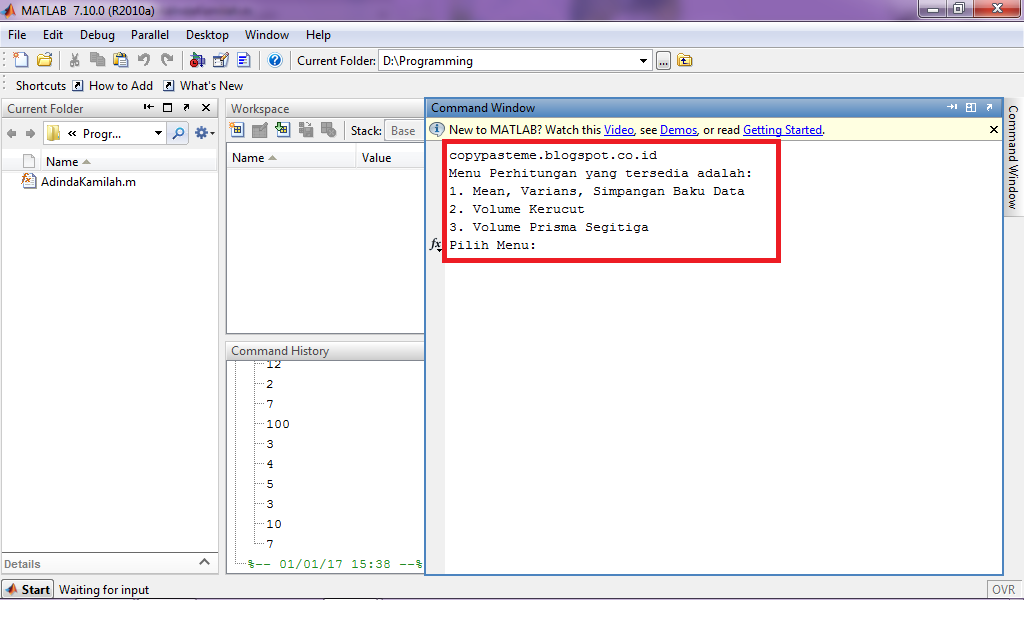The image size is (1024, 626).
Task: Open the folder path dropdown showing Progr...
Action: coord(160,132)
